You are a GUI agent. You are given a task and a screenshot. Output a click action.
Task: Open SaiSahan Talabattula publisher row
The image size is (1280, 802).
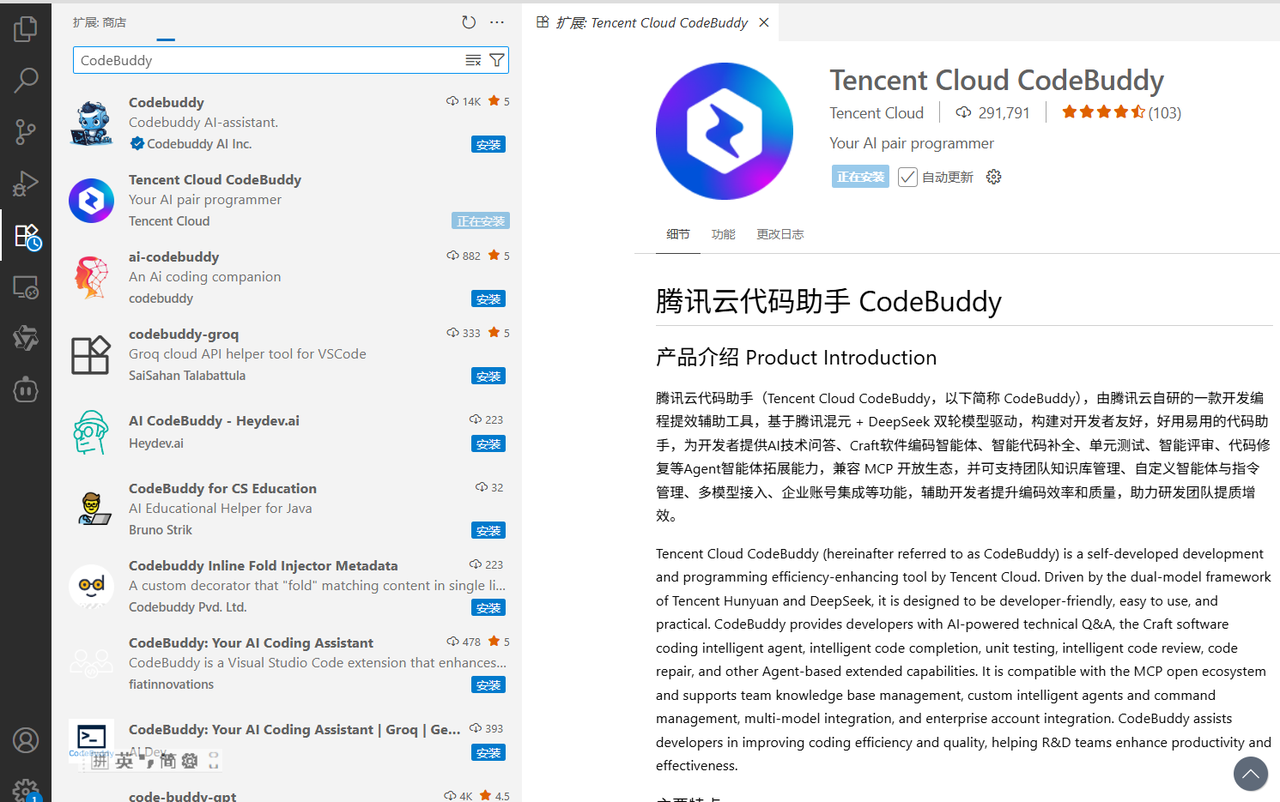(187, 376)
